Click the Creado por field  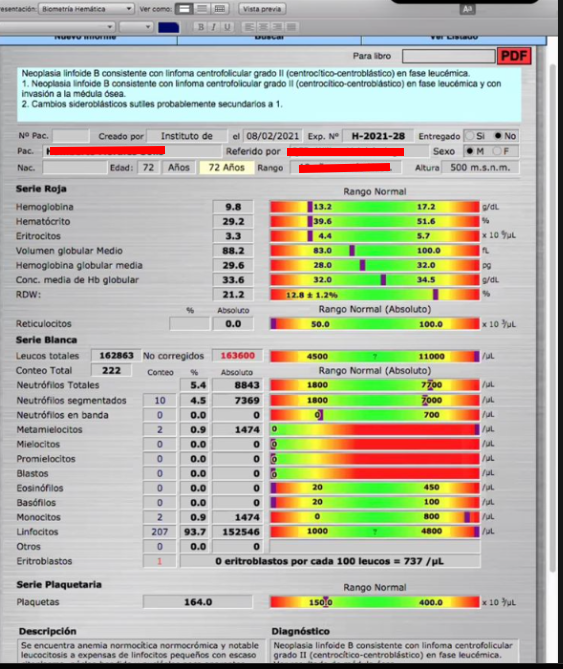(x=186, y=136)
